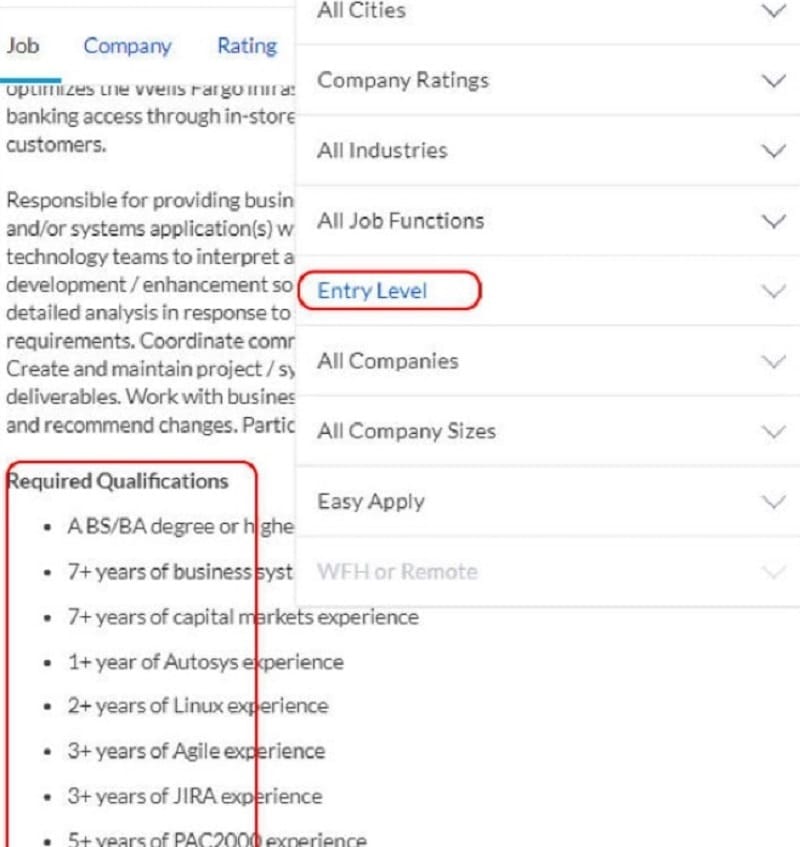This screenshot has width=800, height=847.
Task: Click the chevron next to Company Ratings
Action: click(773, 81)
